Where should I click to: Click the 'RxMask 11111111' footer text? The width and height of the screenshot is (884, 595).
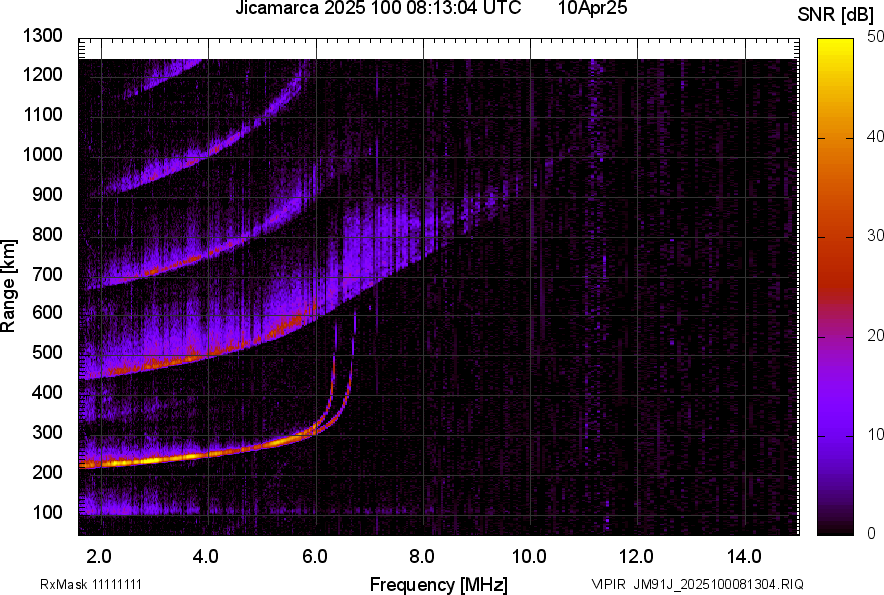pyautogui.click(x=91, y=584)
